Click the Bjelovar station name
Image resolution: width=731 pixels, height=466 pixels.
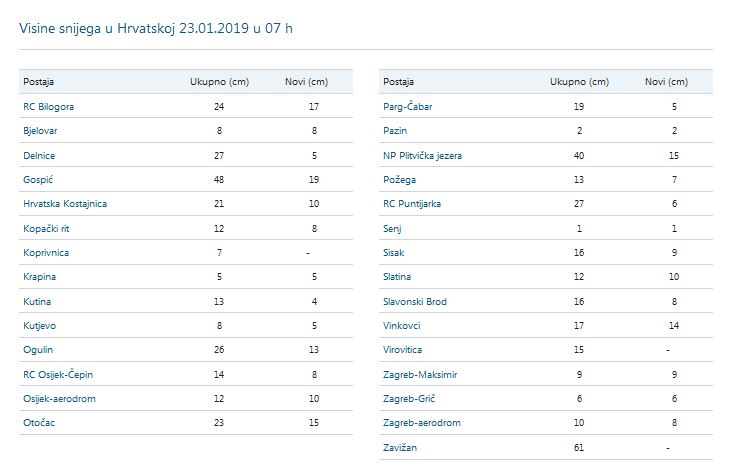40,131
